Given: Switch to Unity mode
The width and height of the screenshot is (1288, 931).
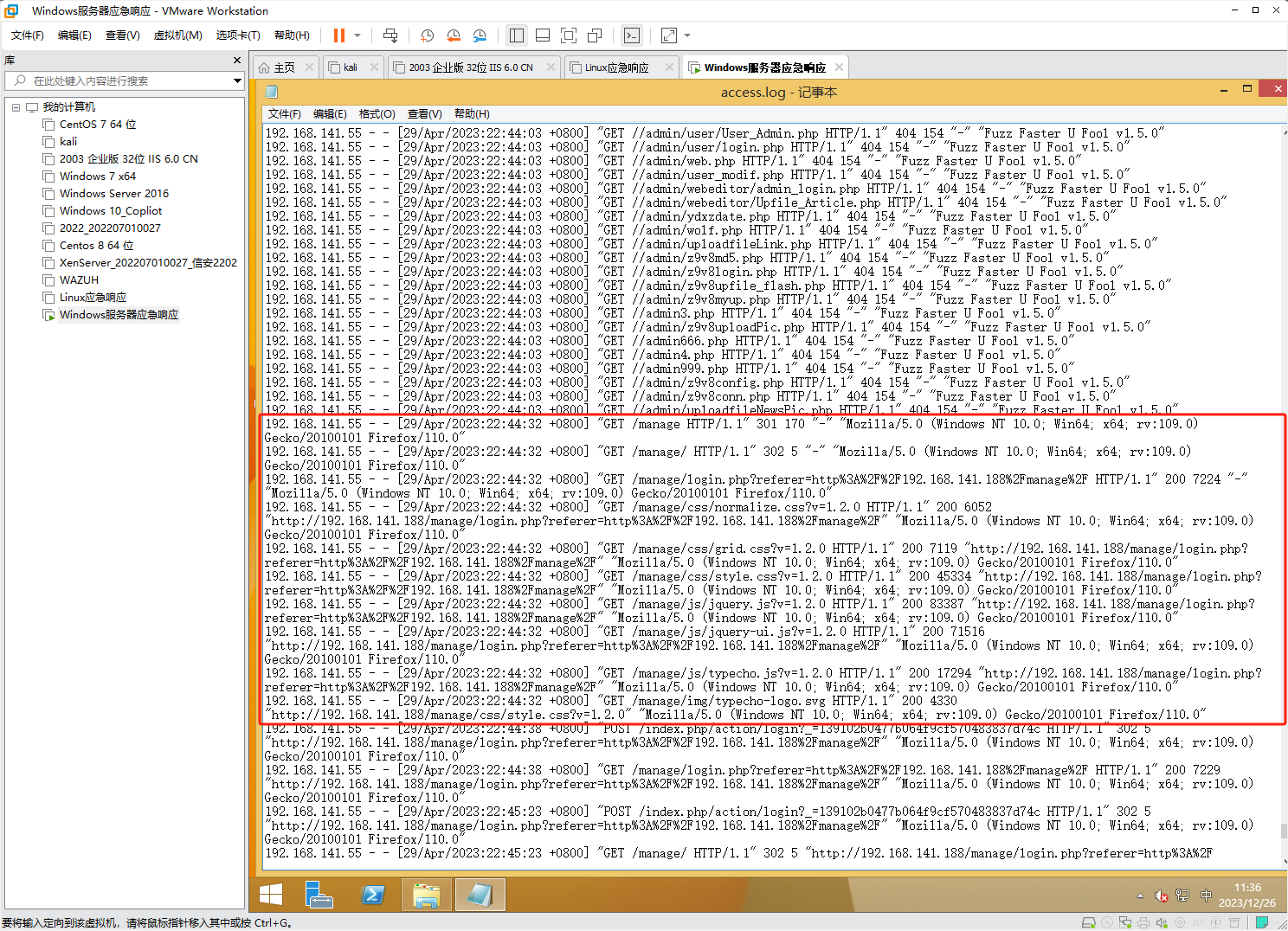Looking at the screenshot, I should [595, 35].
